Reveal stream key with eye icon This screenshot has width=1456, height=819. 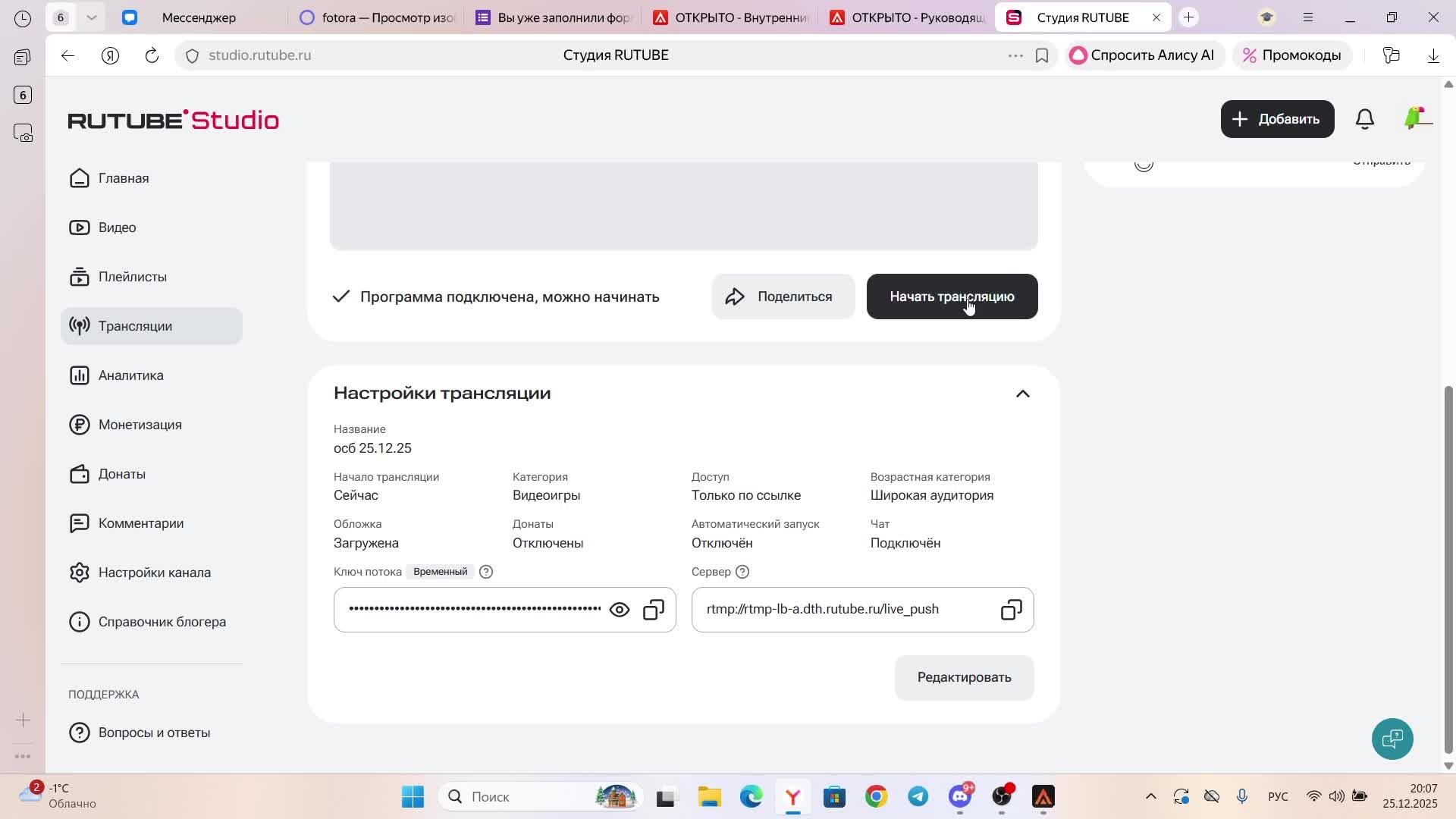click(619, 610)
